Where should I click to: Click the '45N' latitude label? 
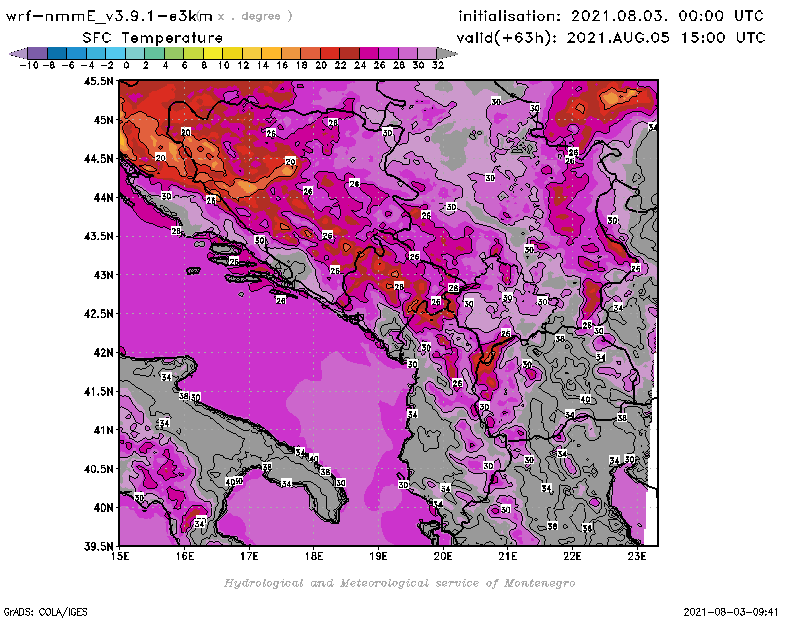pyautogui.click(x=103, y=120)
